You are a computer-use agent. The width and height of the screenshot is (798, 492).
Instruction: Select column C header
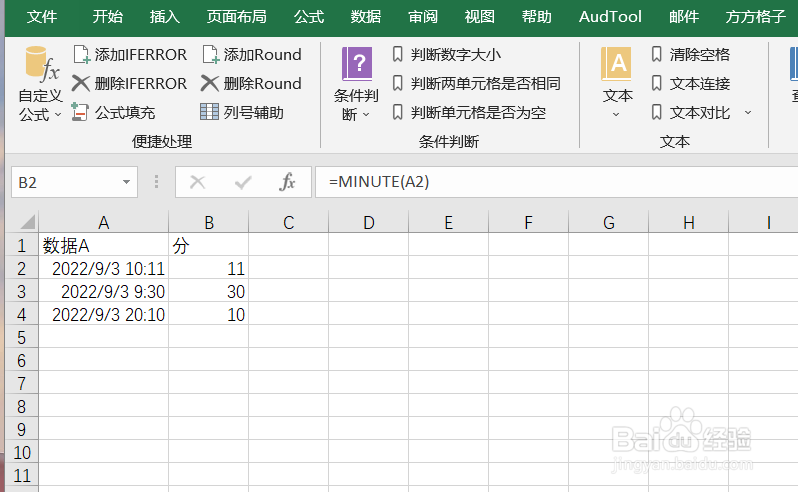pyautogui.click(x=289, y=222)
